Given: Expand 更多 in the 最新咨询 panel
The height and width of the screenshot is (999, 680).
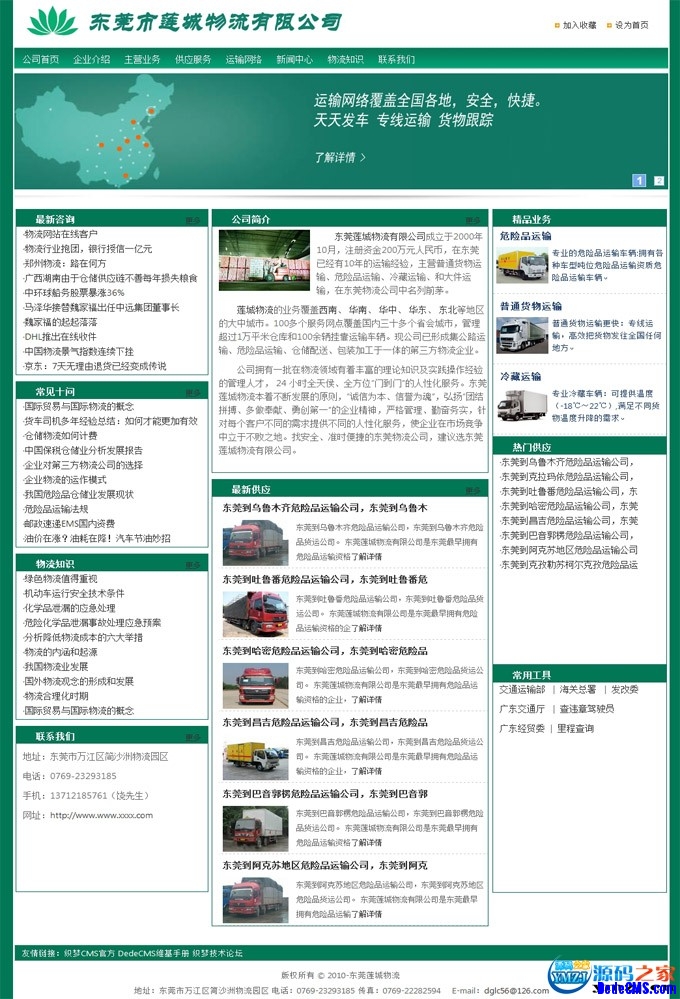Looking at the screenshot, I should pyautogui.click(x=193, y=220).
